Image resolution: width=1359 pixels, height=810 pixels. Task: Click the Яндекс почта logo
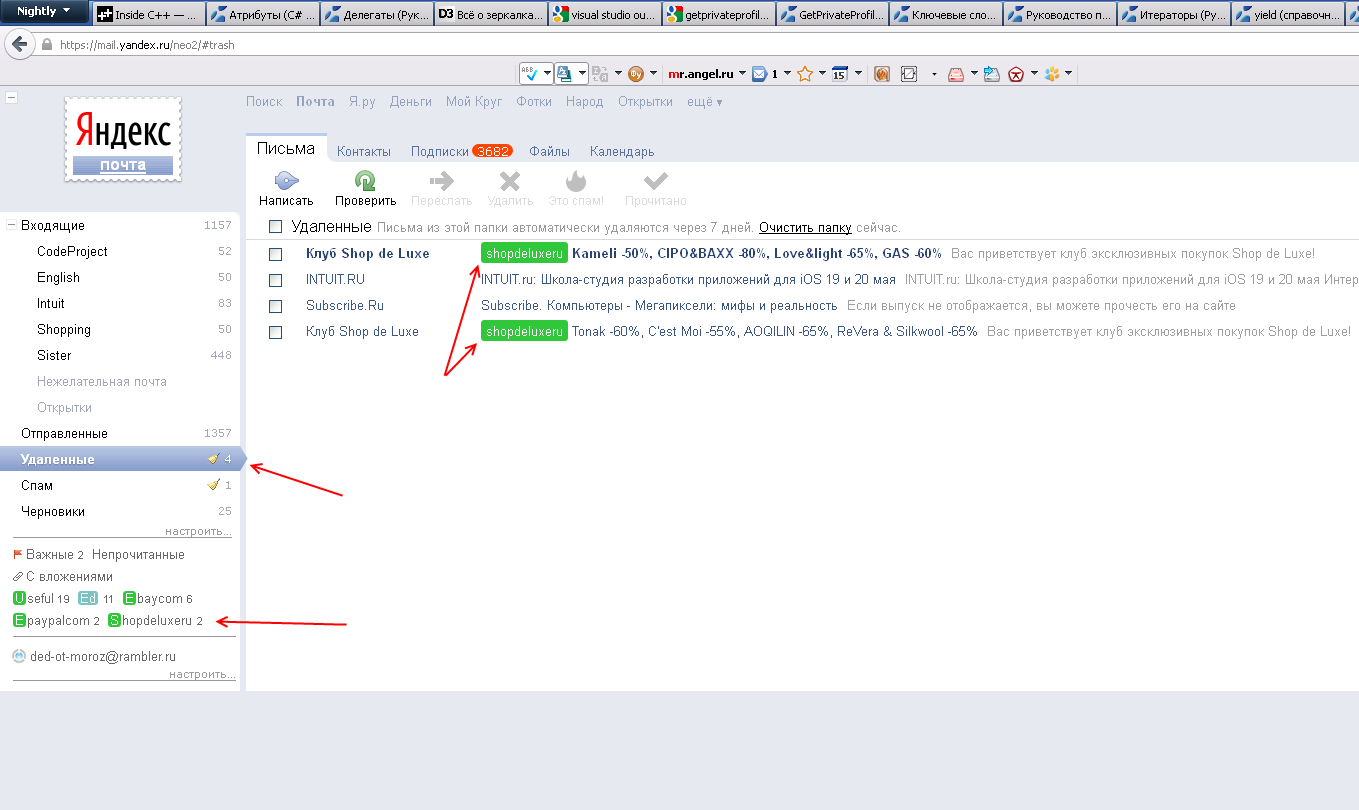click(x=123, y=139)
